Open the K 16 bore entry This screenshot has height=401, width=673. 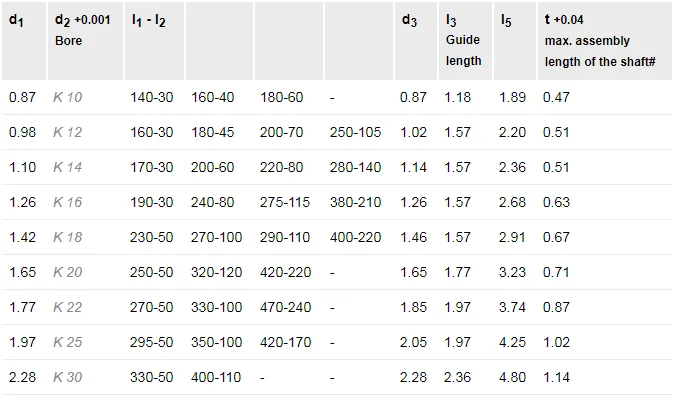[x=68, y=202]
